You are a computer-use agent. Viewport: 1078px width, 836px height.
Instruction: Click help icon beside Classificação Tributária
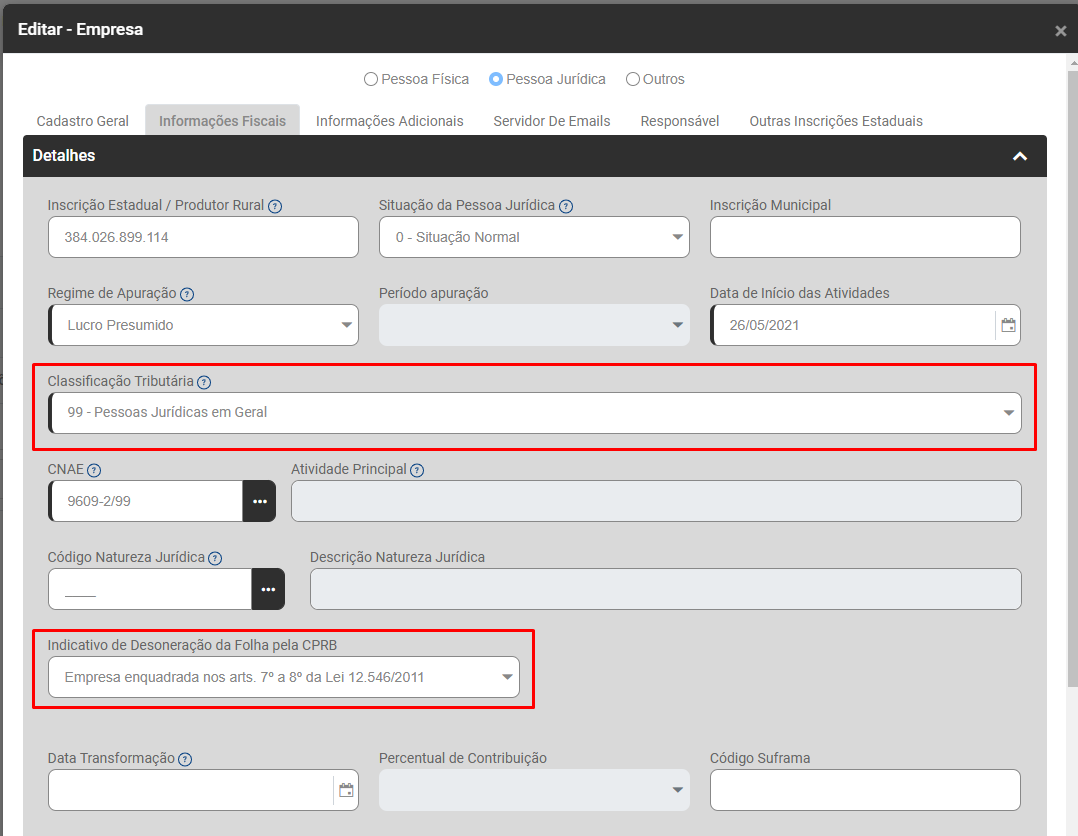point(204,382)
